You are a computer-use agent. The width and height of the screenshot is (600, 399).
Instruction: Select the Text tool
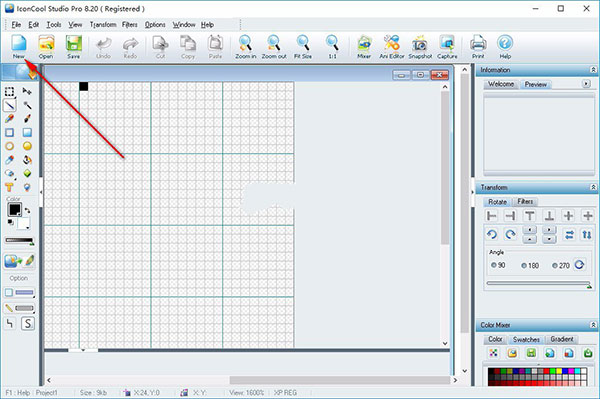pos(10,187)
